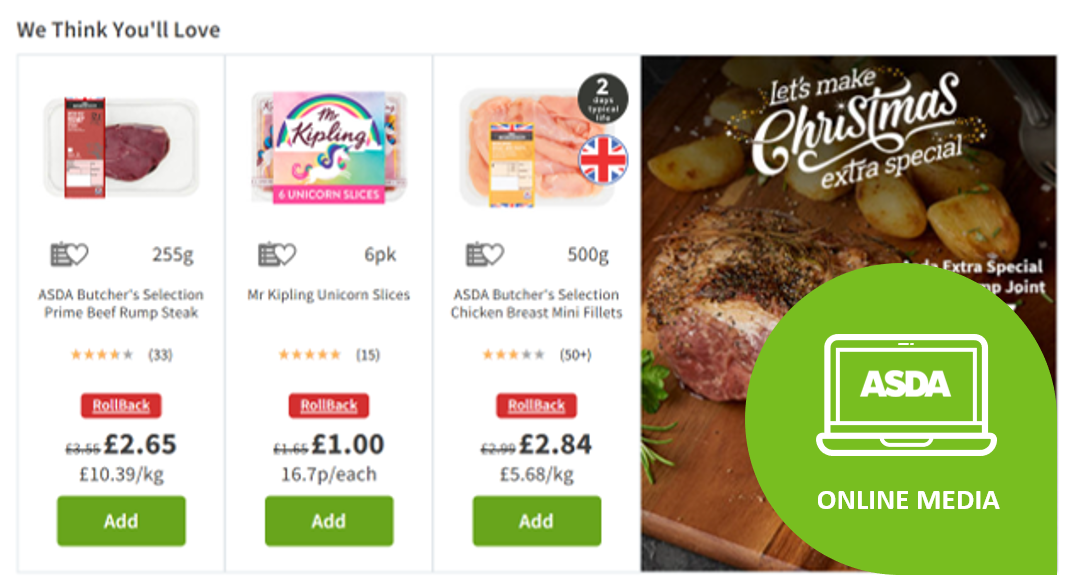Open the Mr Kipling Unicorn Slices image
The image size is (1072, 581).
point(329,148)
